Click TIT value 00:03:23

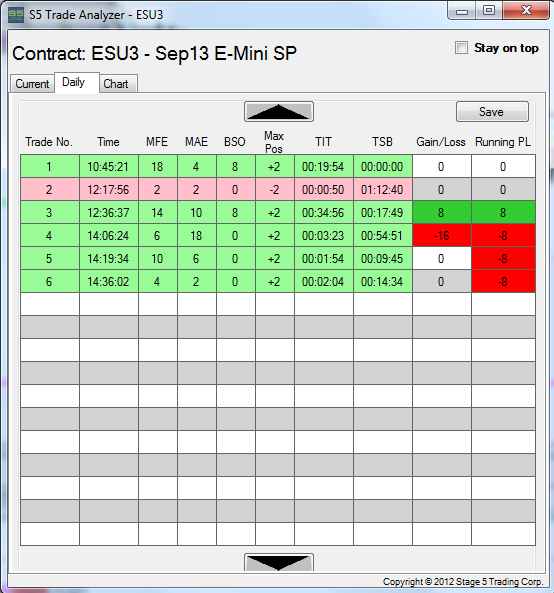324,236
